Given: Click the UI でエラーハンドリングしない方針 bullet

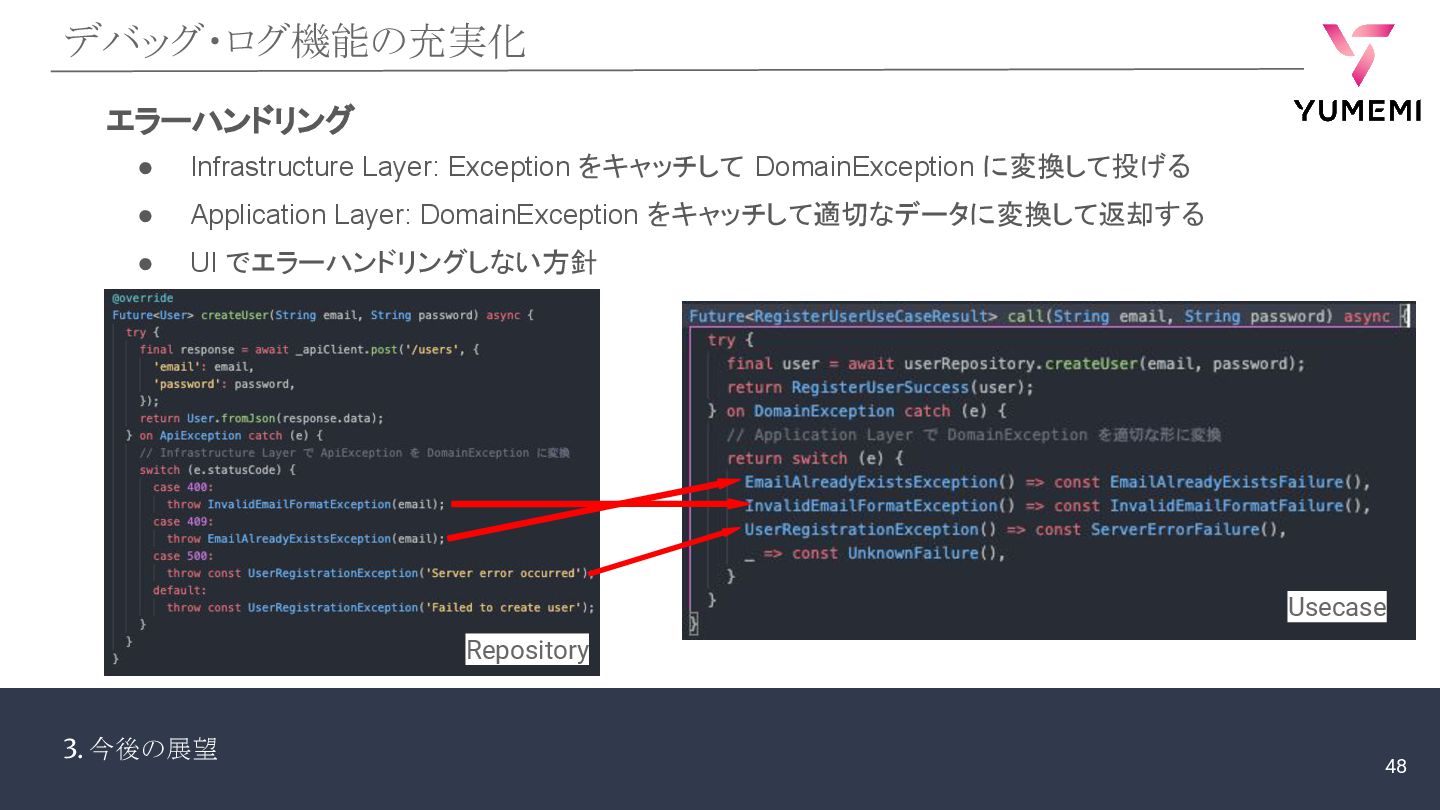Looking at the screenshot, I should pos(393,262).
